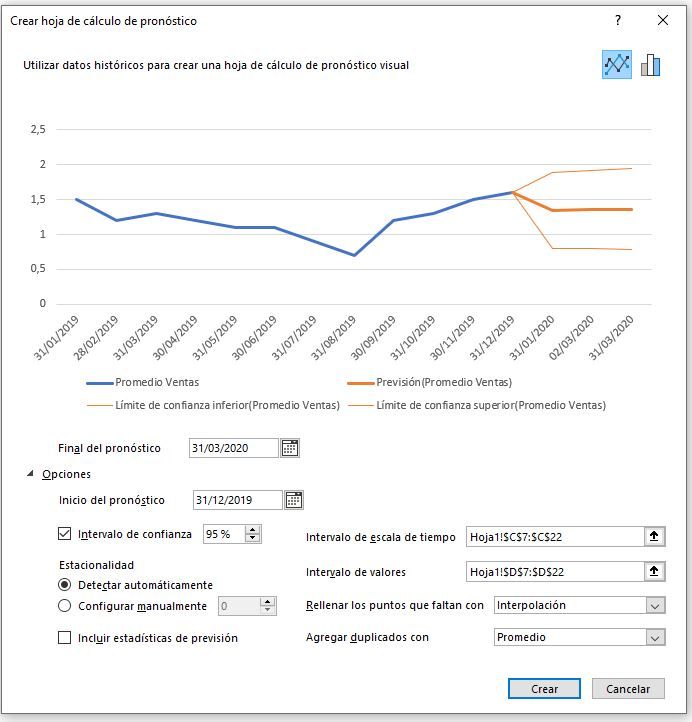Image resolution: width=692 pixels, height=722 pixels.
Task: Collapse range selector for Intervalo de valores
Action: tap(654, 571)
